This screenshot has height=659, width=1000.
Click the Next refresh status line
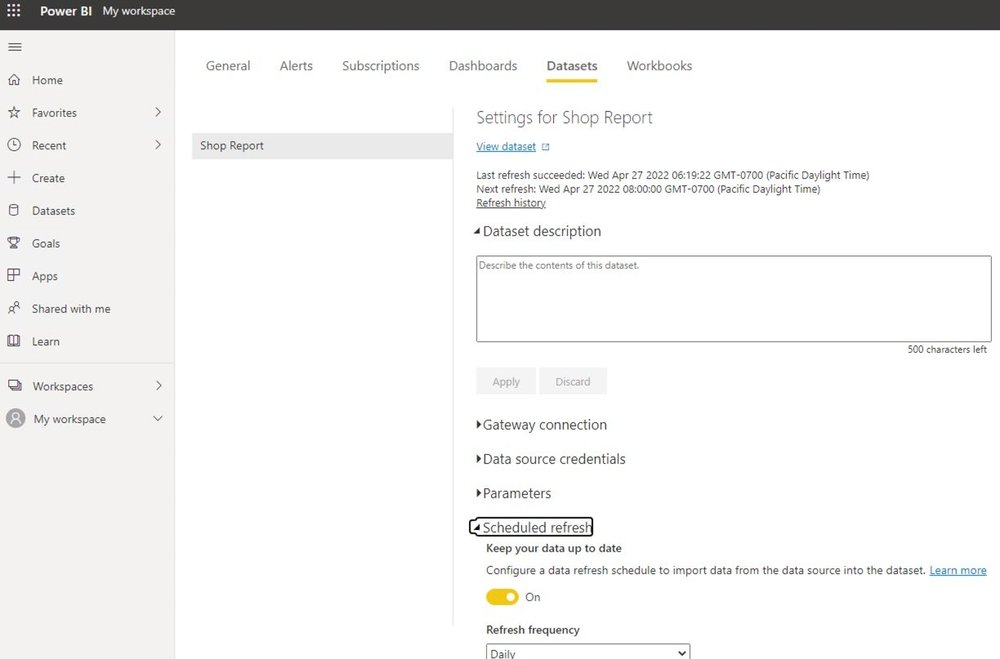(x=648, y=189)
